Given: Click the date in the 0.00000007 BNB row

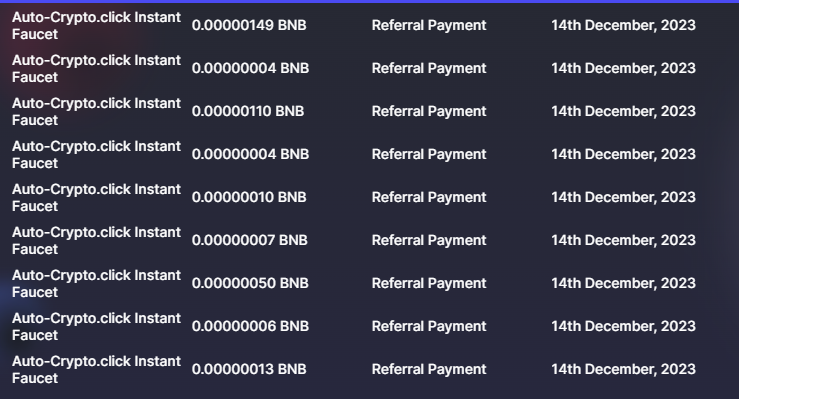Looking at the screenshot, I should (x=623, y=240).
